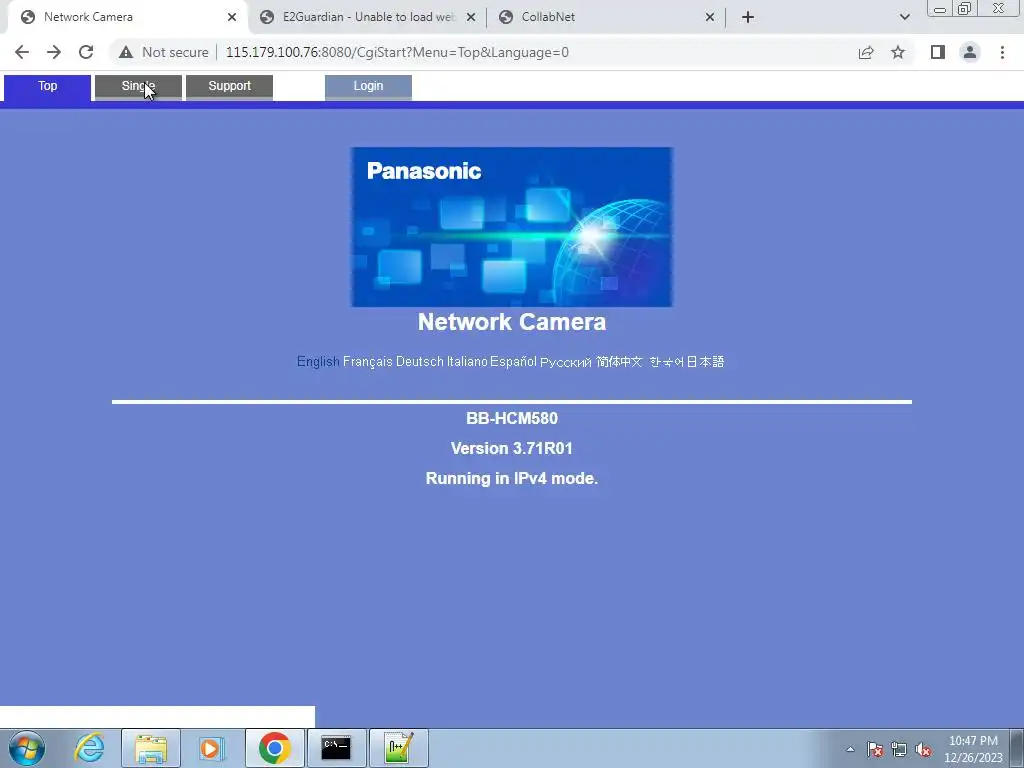Restore down the Chrome window
The image size is (1024, 768).
click(x=965, y=9)
